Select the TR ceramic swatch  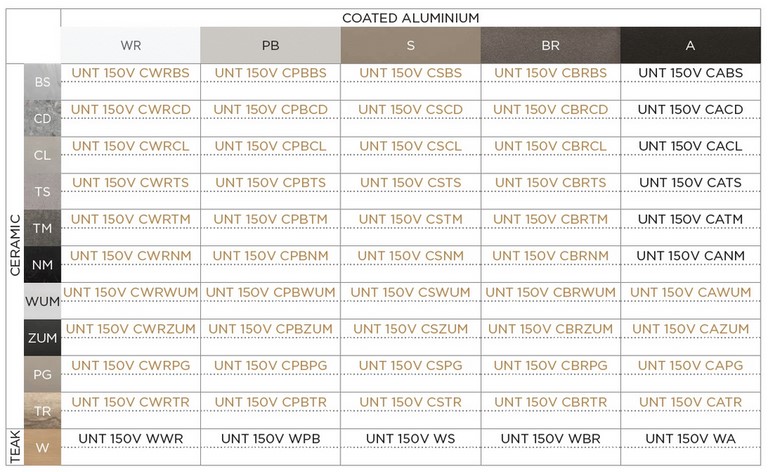tap(42, 411)
